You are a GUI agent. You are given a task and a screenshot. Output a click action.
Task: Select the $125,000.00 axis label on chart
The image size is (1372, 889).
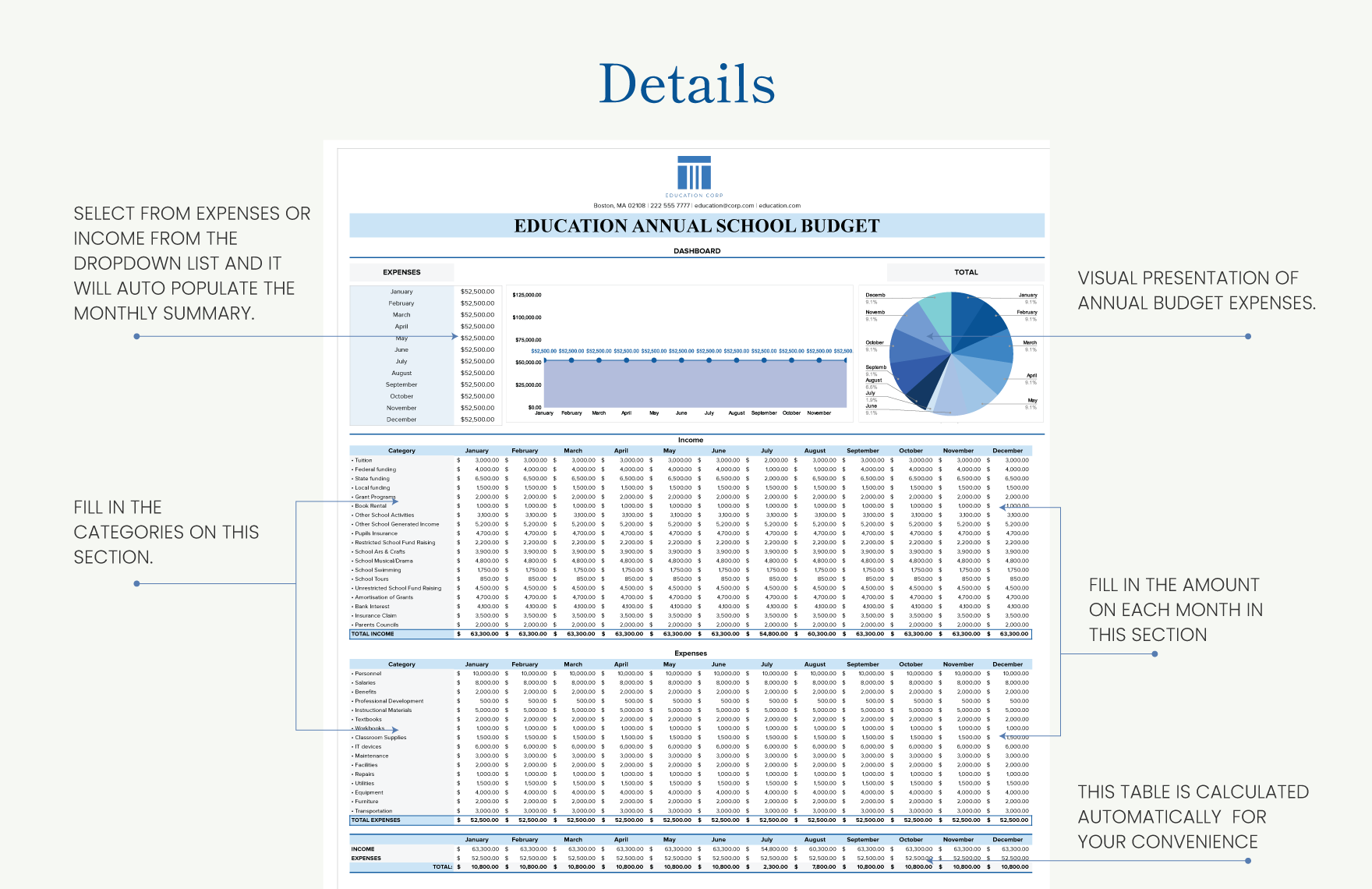coord(527,295)
